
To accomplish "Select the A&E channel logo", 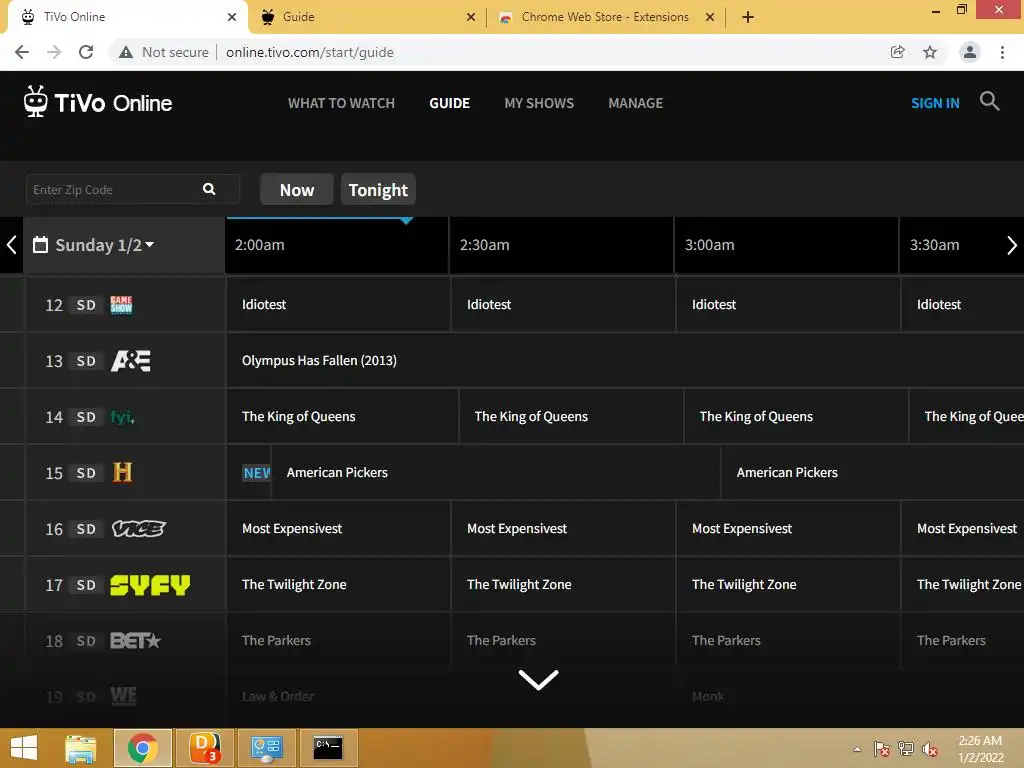I will pyautogui.click(x=131, y=360).
